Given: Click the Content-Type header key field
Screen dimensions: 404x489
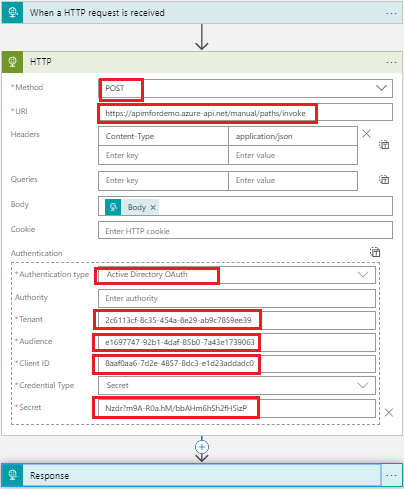Looking at the screenshot, I should pyautogui.click(x=163, y=136).
